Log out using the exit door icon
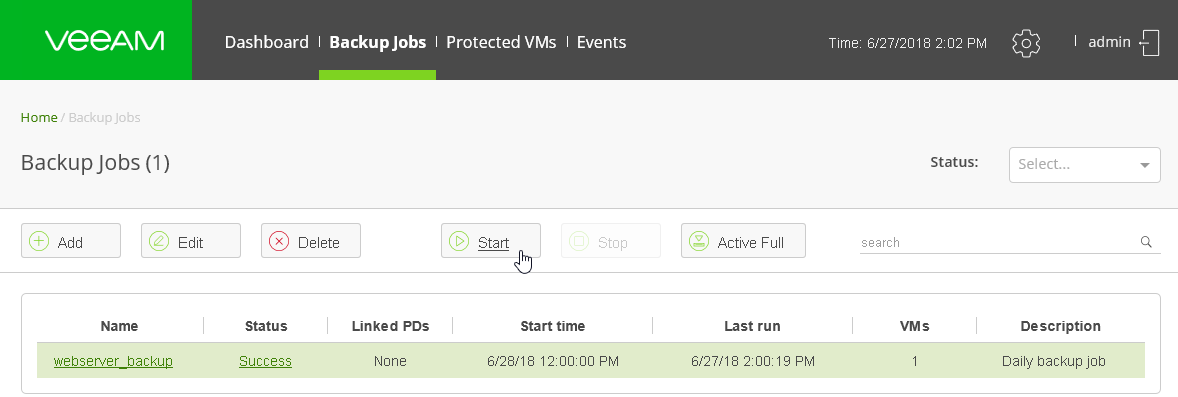The image size is (1178, 397). (x=1149, y=43)
